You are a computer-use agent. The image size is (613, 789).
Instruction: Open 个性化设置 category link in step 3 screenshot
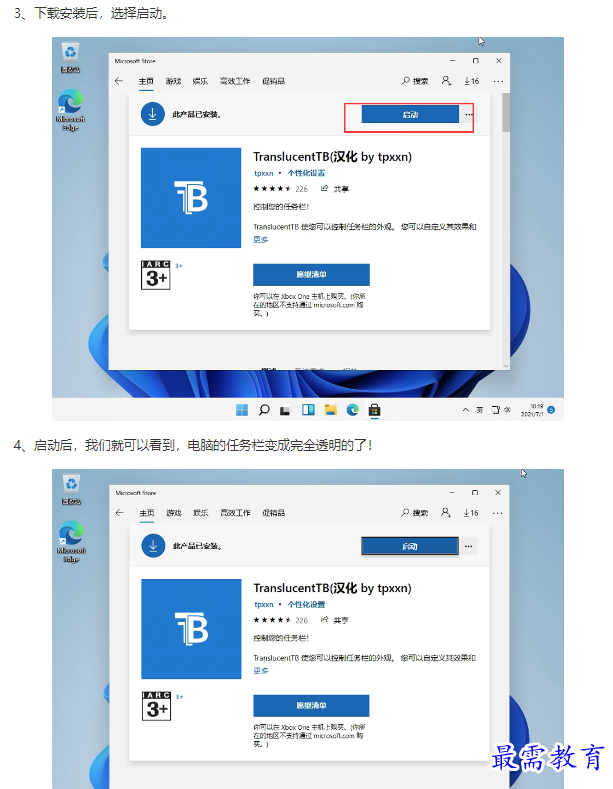[306, 173]
